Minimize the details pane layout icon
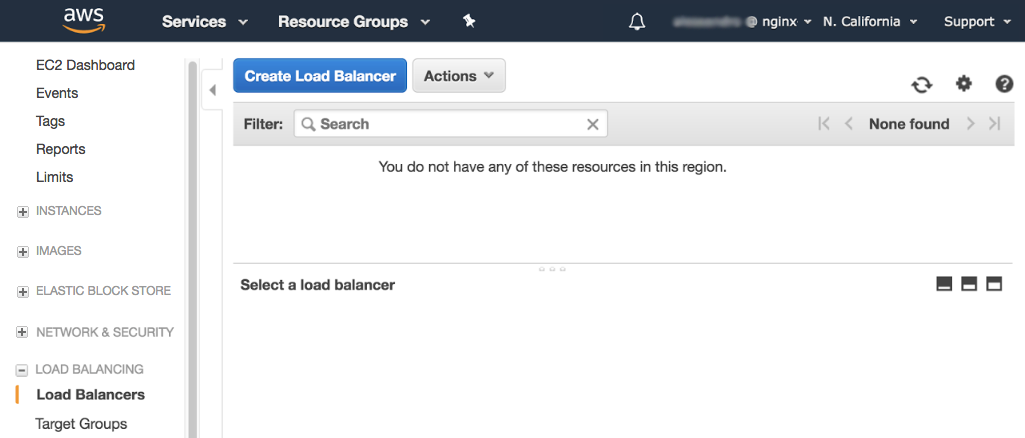This screenshot has height=438, width=1025. pyautogui.click(x=944, y=284)
